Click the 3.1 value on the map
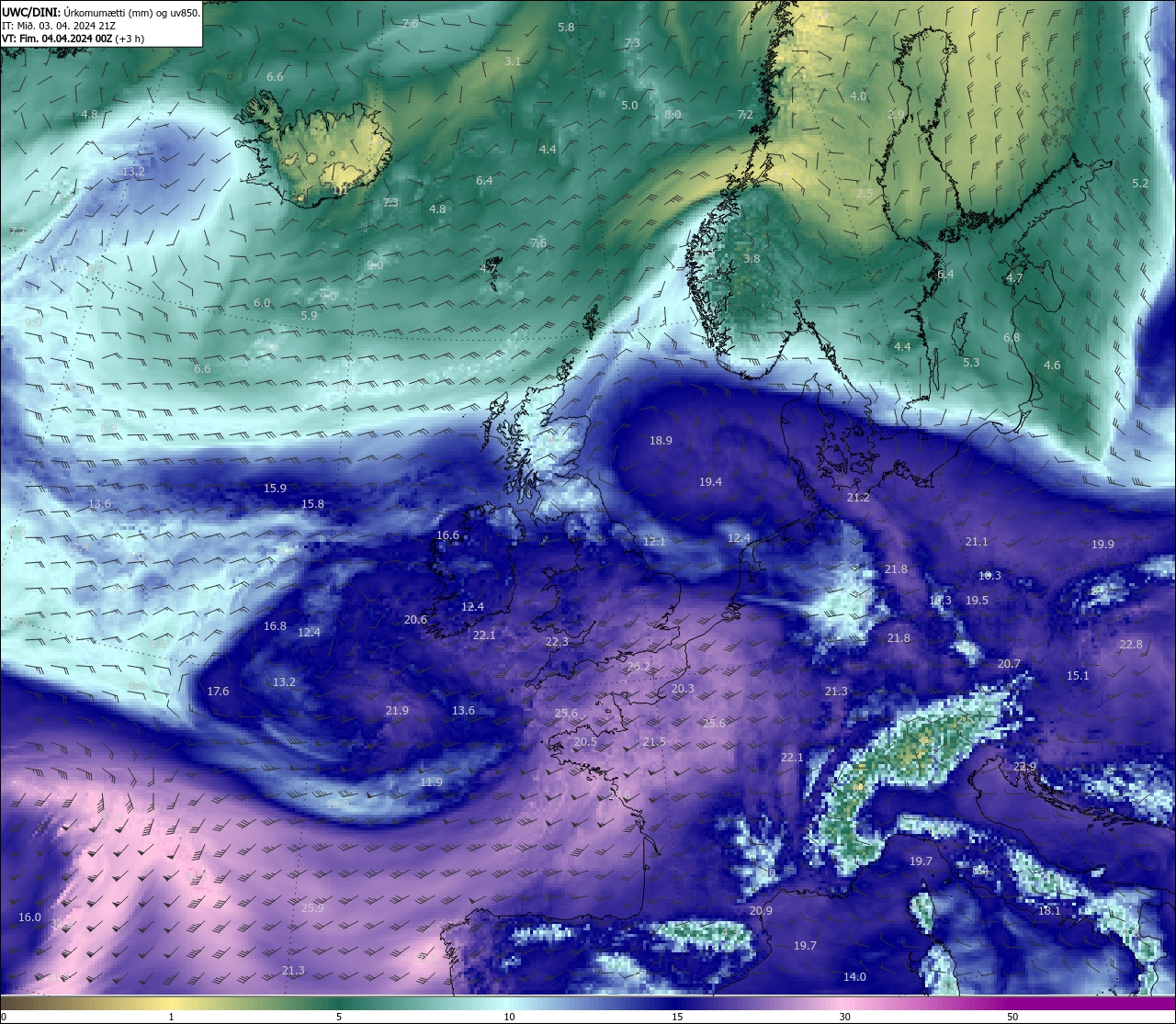1176x1024 pixels. click(513, 62)
